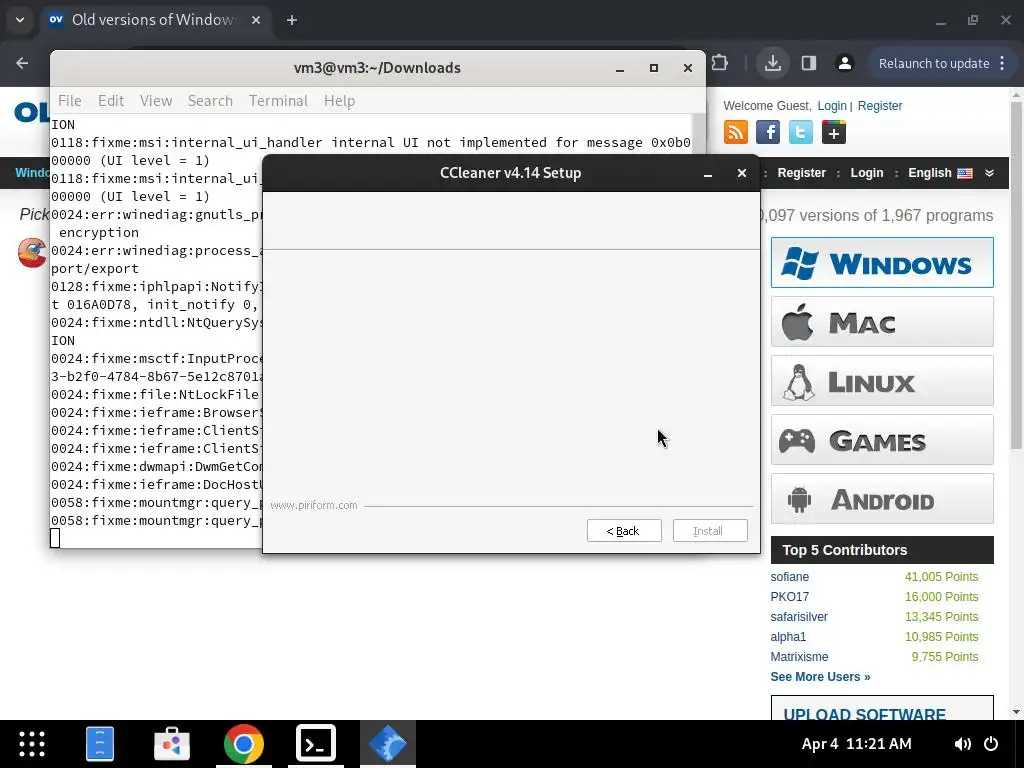
Task: Launch the Files app from taskbar
Action: tap(100, 744)
